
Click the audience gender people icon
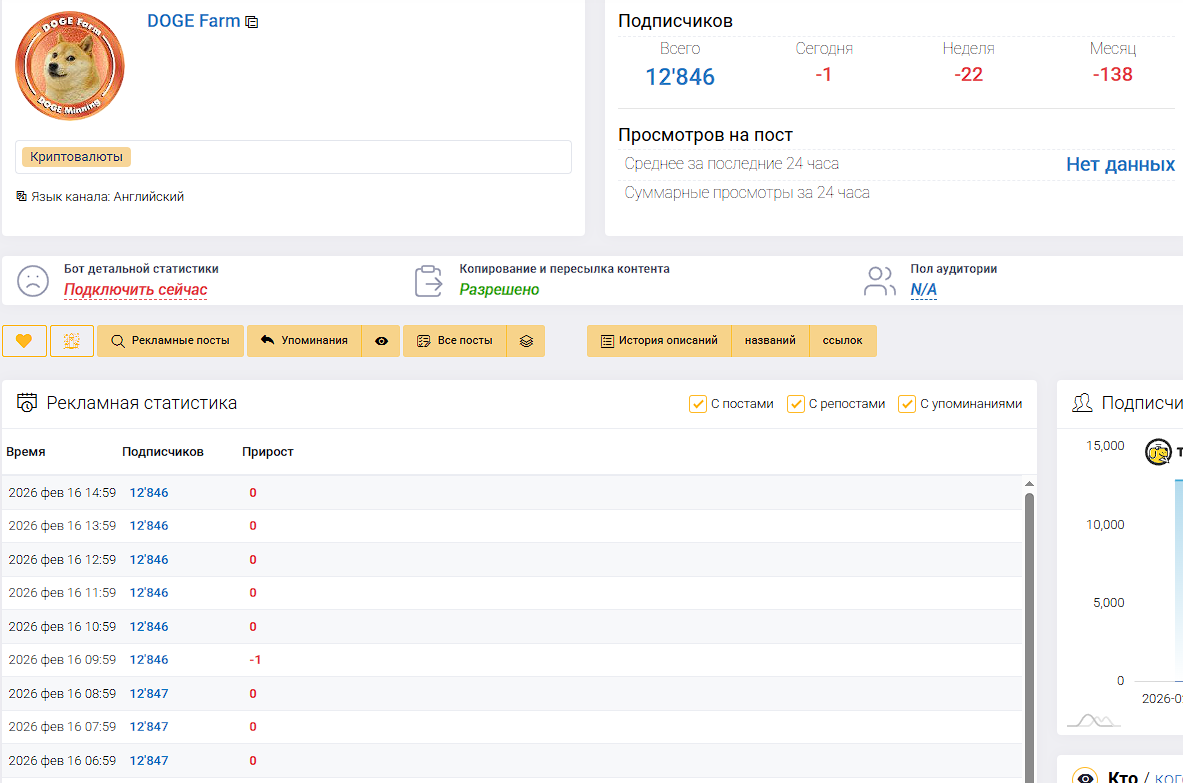(x=880, y=281)
